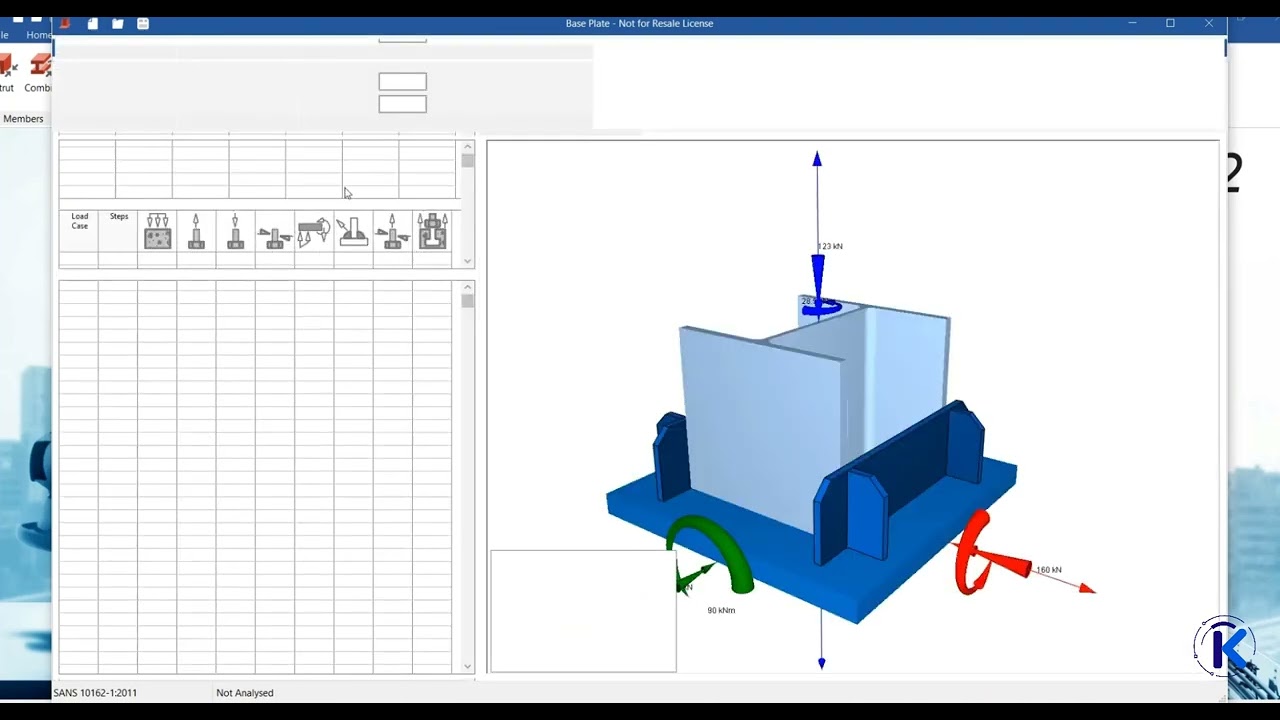1280x720 pixels.
Task: Click the plate bending rotation column icon
Action: tap(314, 231)
